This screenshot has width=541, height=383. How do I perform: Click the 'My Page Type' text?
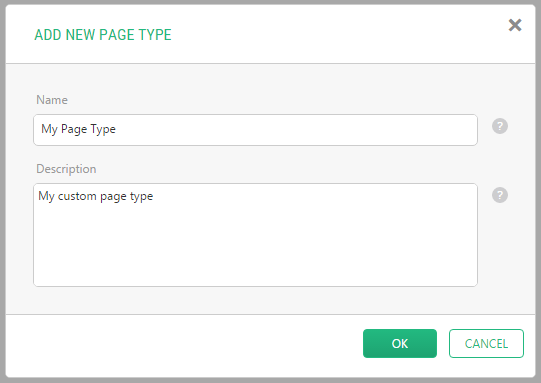pos(78,129)
